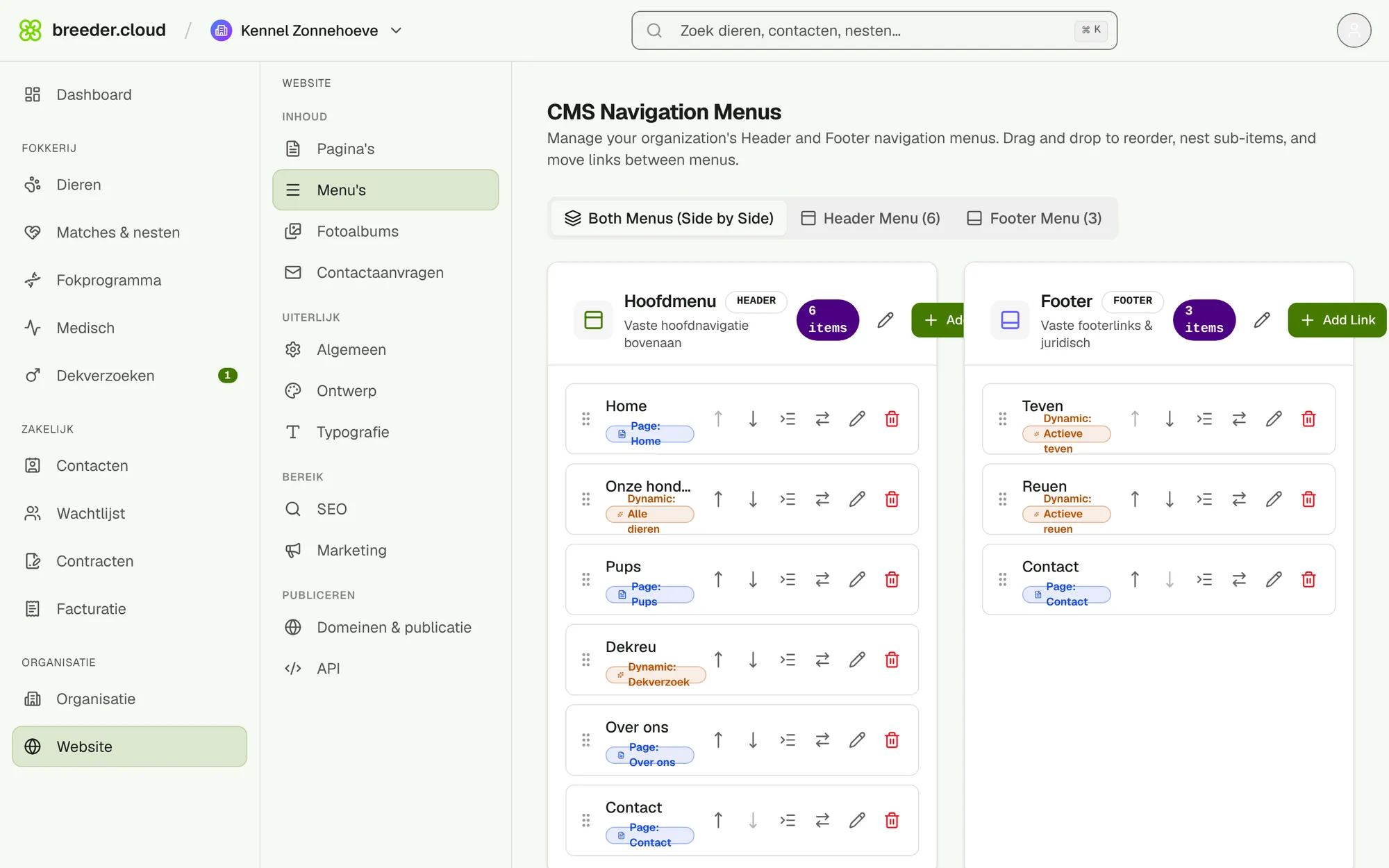1389x868 pixels.
Task: Switch to Footer Menu (3) tab
Action: [x=1034, y=219]
